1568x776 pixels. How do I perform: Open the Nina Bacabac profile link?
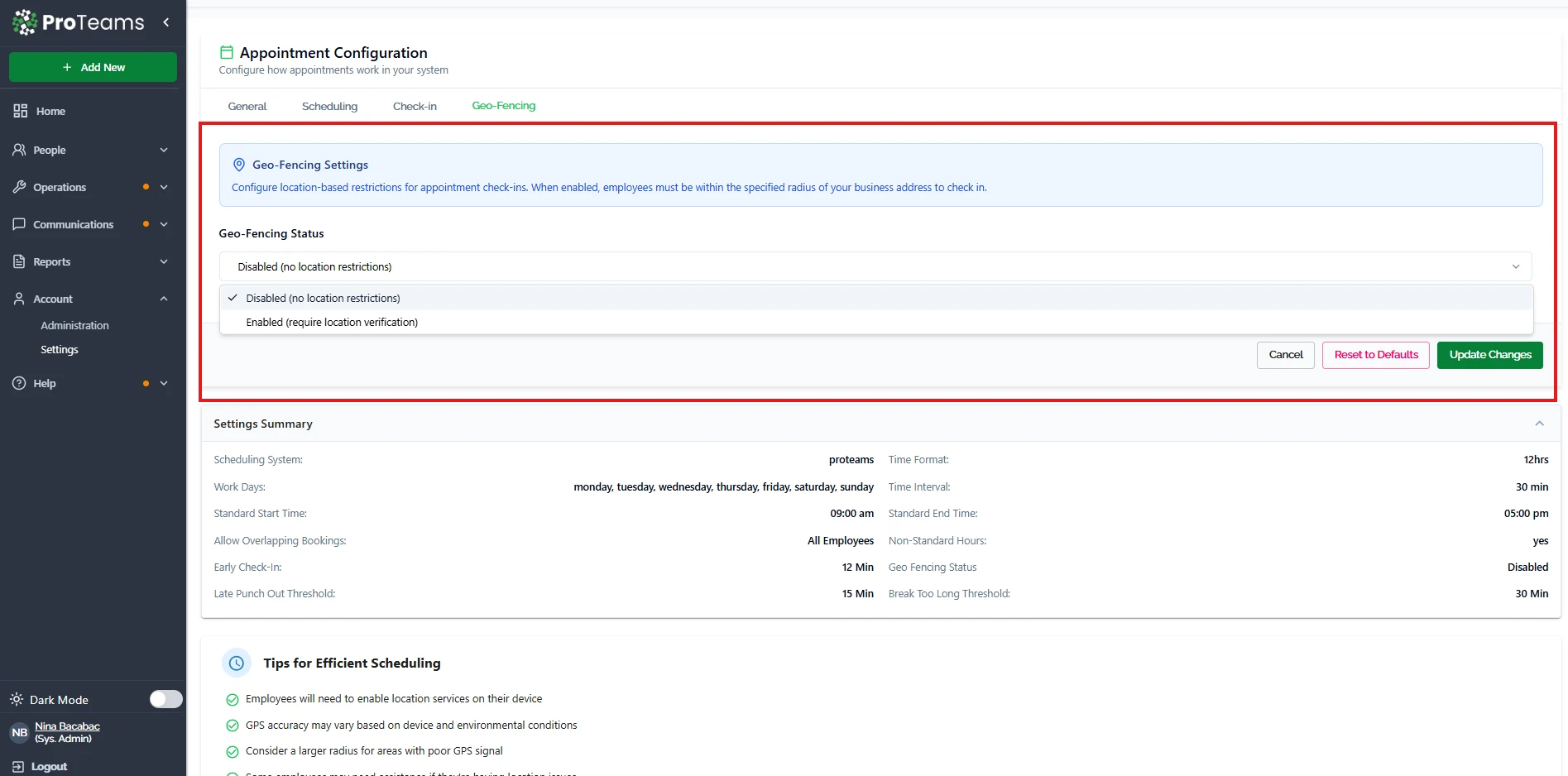[67, 726]
